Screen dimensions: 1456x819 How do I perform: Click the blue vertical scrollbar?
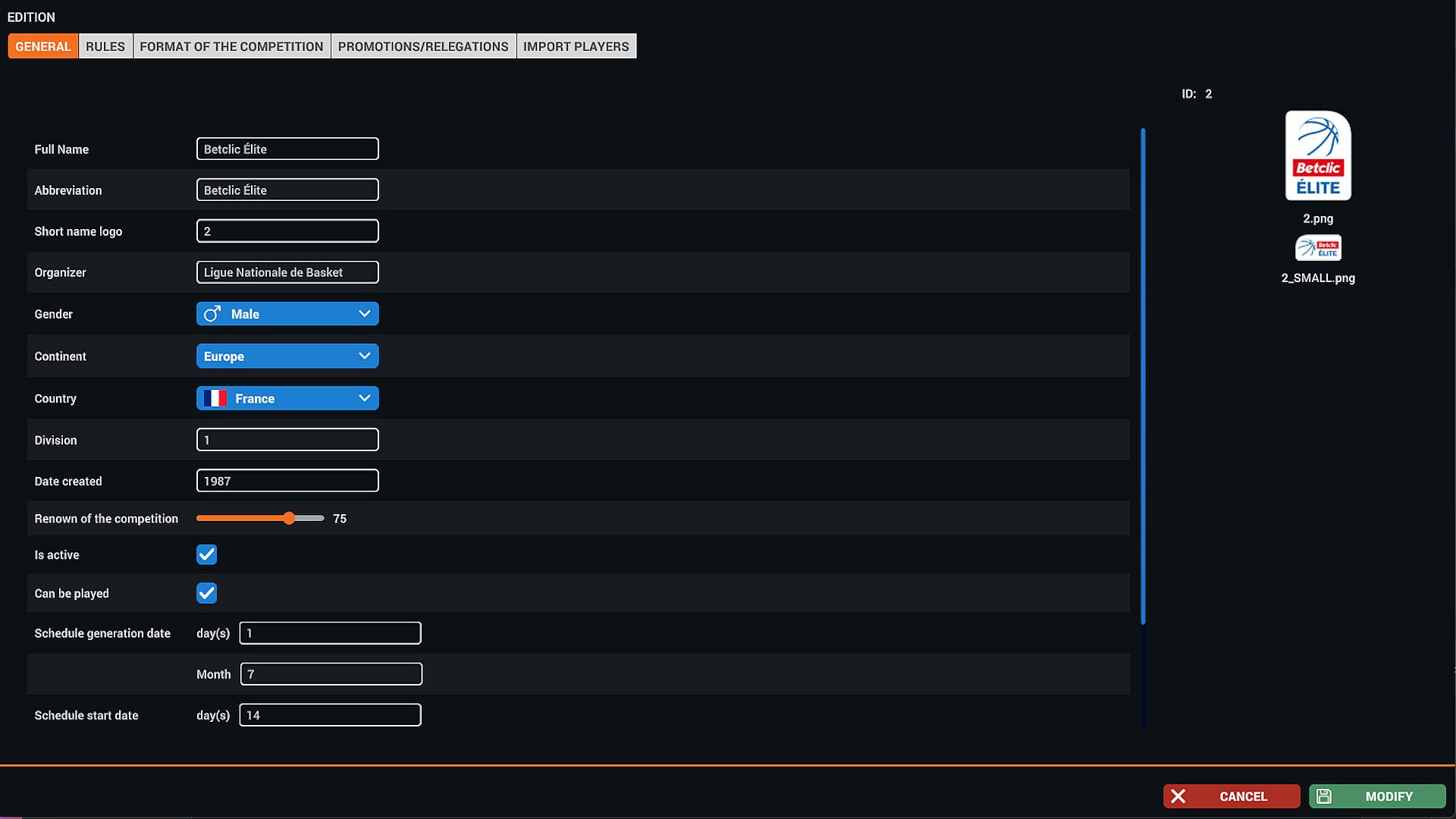coord(1143,375)
